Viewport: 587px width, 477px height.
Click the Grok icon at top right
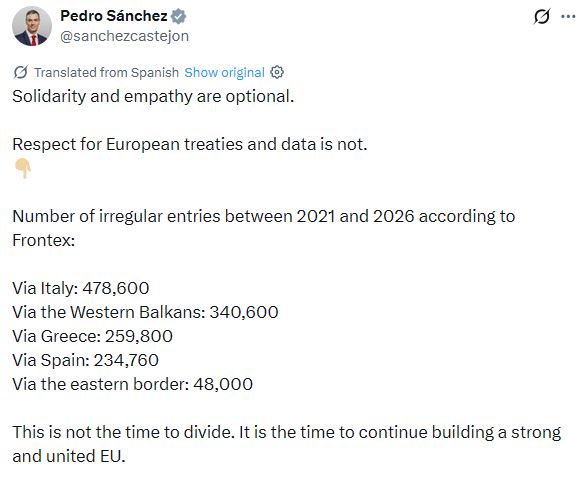coord(542,16)
